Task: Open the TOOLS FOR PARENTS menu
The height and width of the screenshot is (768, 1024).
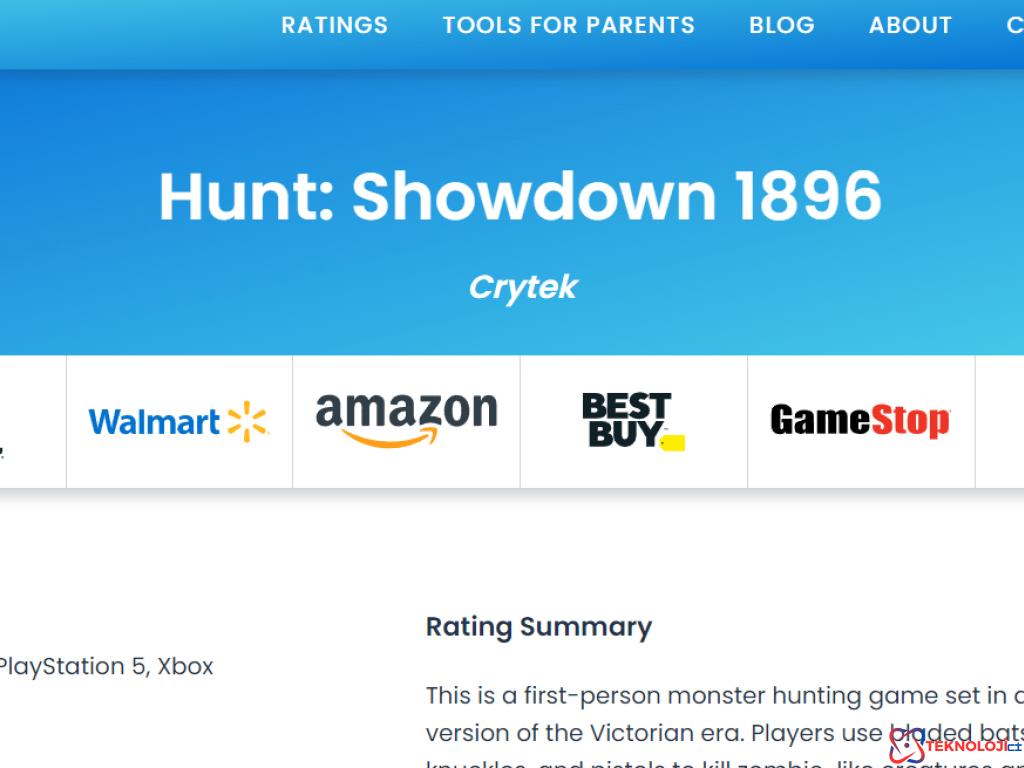Action: pyautogui.click(x=568, y=25)
